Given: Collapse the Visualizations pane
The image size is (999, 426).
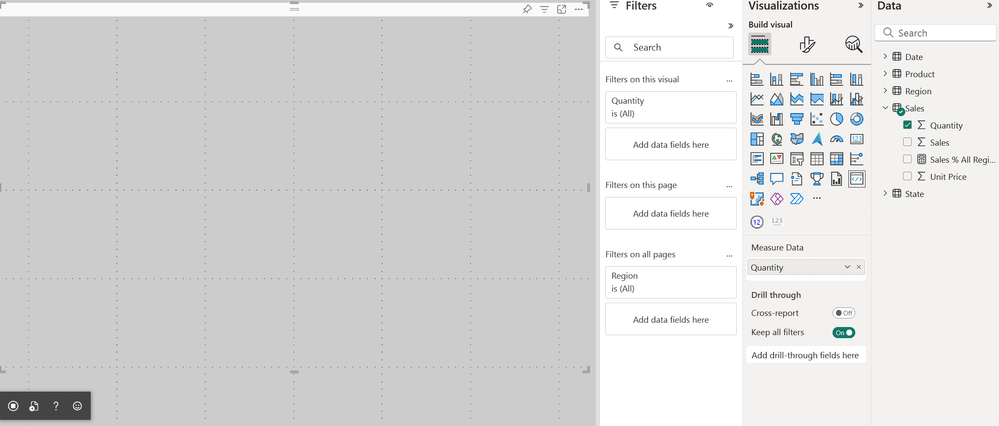Looking at the screenshot, I should pos(861,5).
